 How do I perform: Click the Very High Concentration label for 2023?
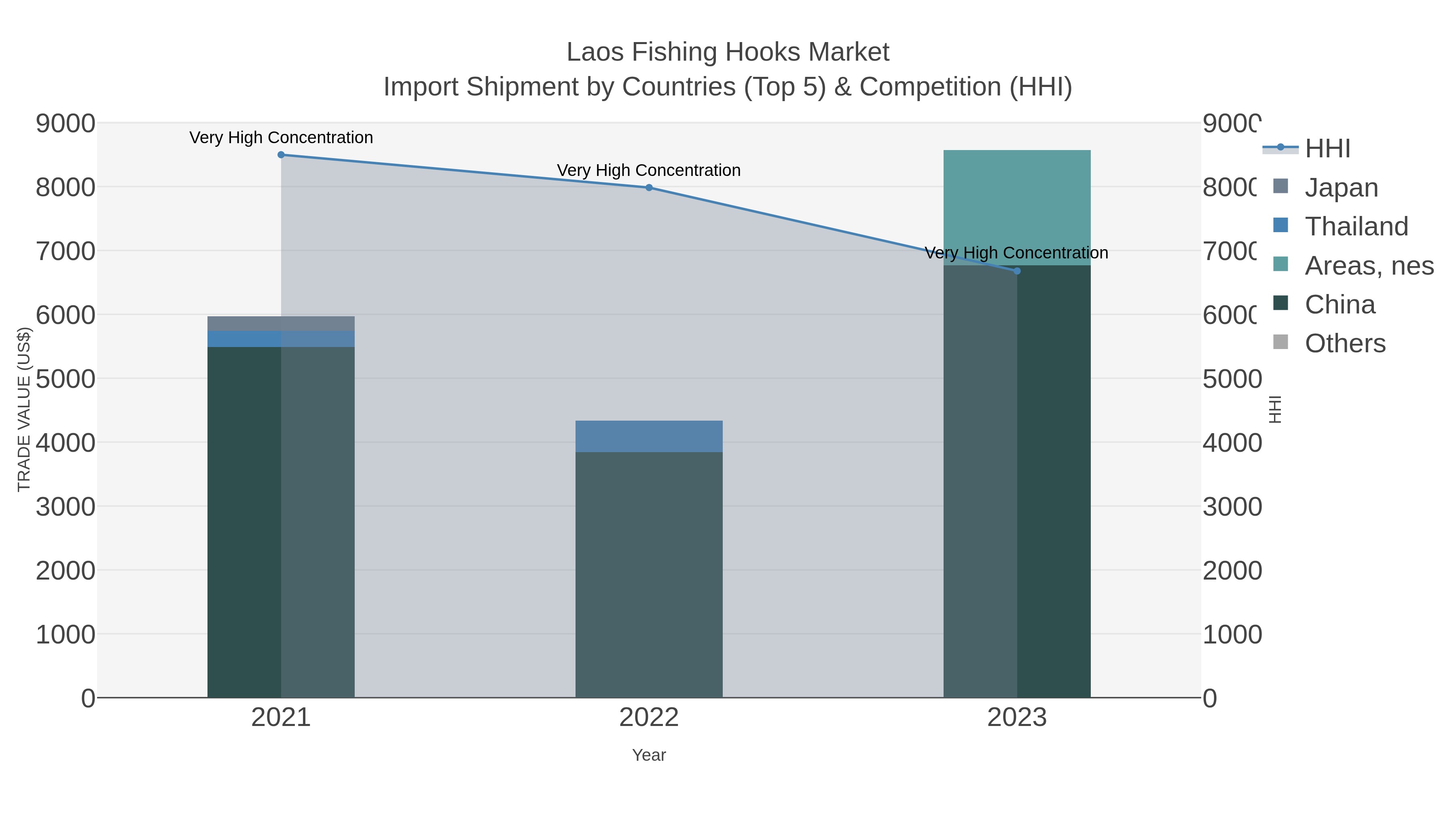(1016, 253)
